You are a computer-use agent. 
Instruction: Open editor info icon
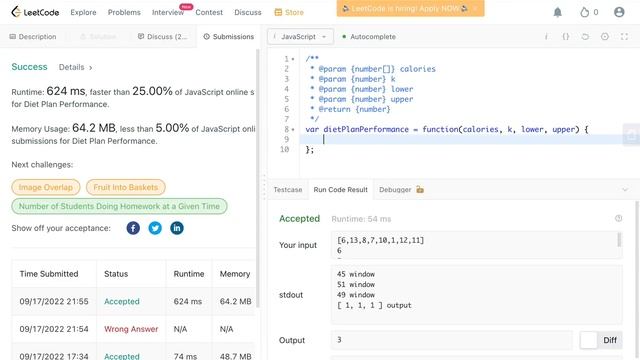coord(546,37)
